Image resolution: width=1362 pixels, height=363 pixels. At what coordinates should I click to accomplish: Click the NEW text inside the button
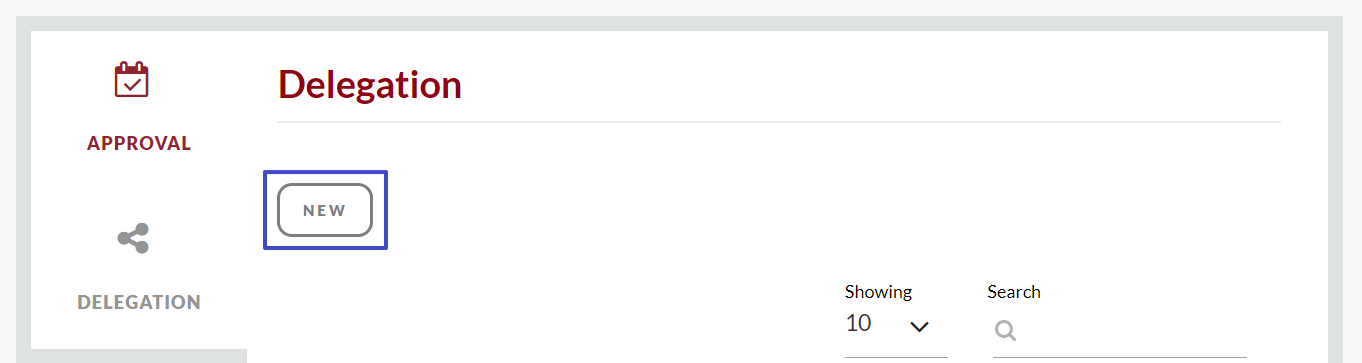[x=325, y=211]
